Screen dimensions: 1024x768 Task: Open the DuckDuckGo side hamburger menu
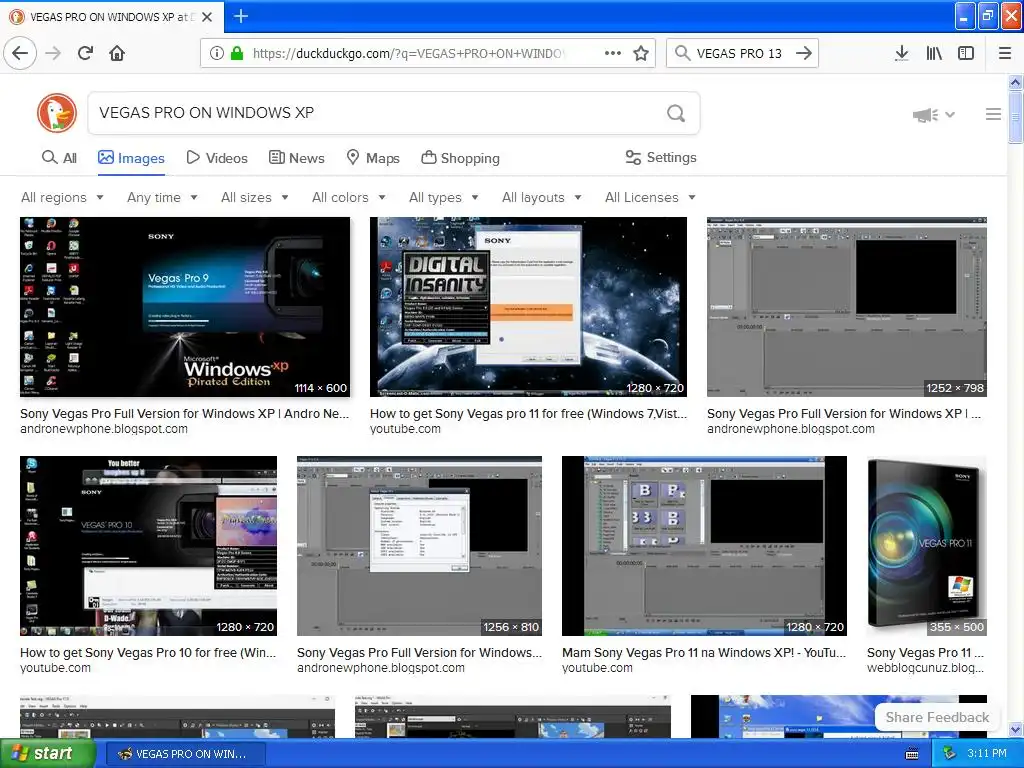click(x=993, y=114)
